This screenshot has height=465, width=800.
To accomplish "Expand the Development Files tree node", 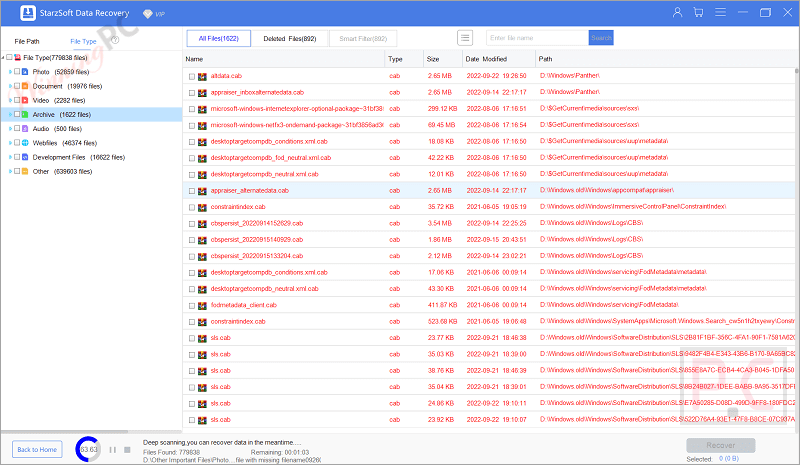I will point(10,157).
